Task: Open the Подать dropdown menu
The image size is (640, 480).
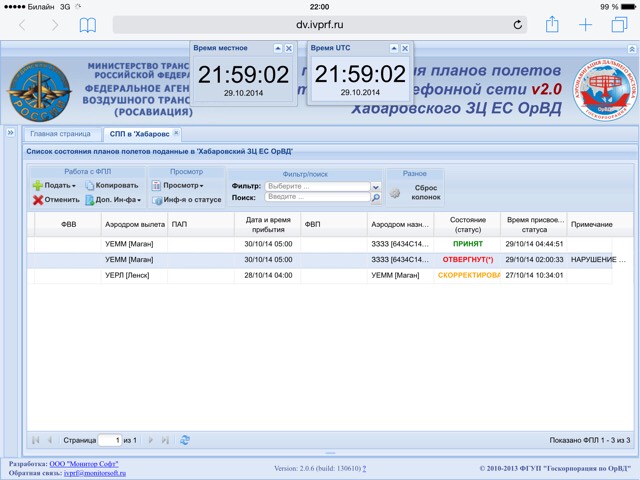Action: coord(54,185)
